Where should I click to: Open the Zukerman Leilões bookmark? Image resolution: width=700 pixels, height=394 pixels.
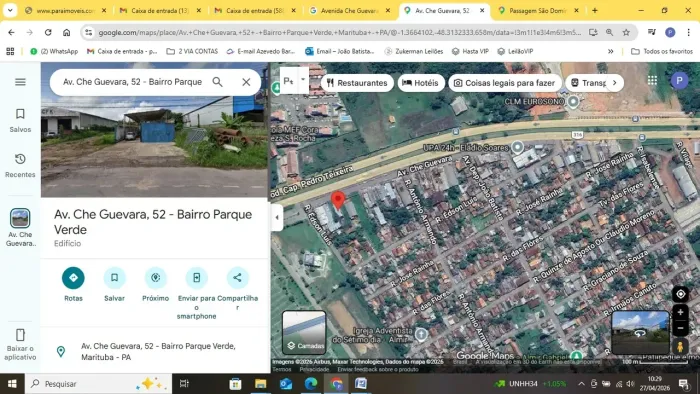413,51
